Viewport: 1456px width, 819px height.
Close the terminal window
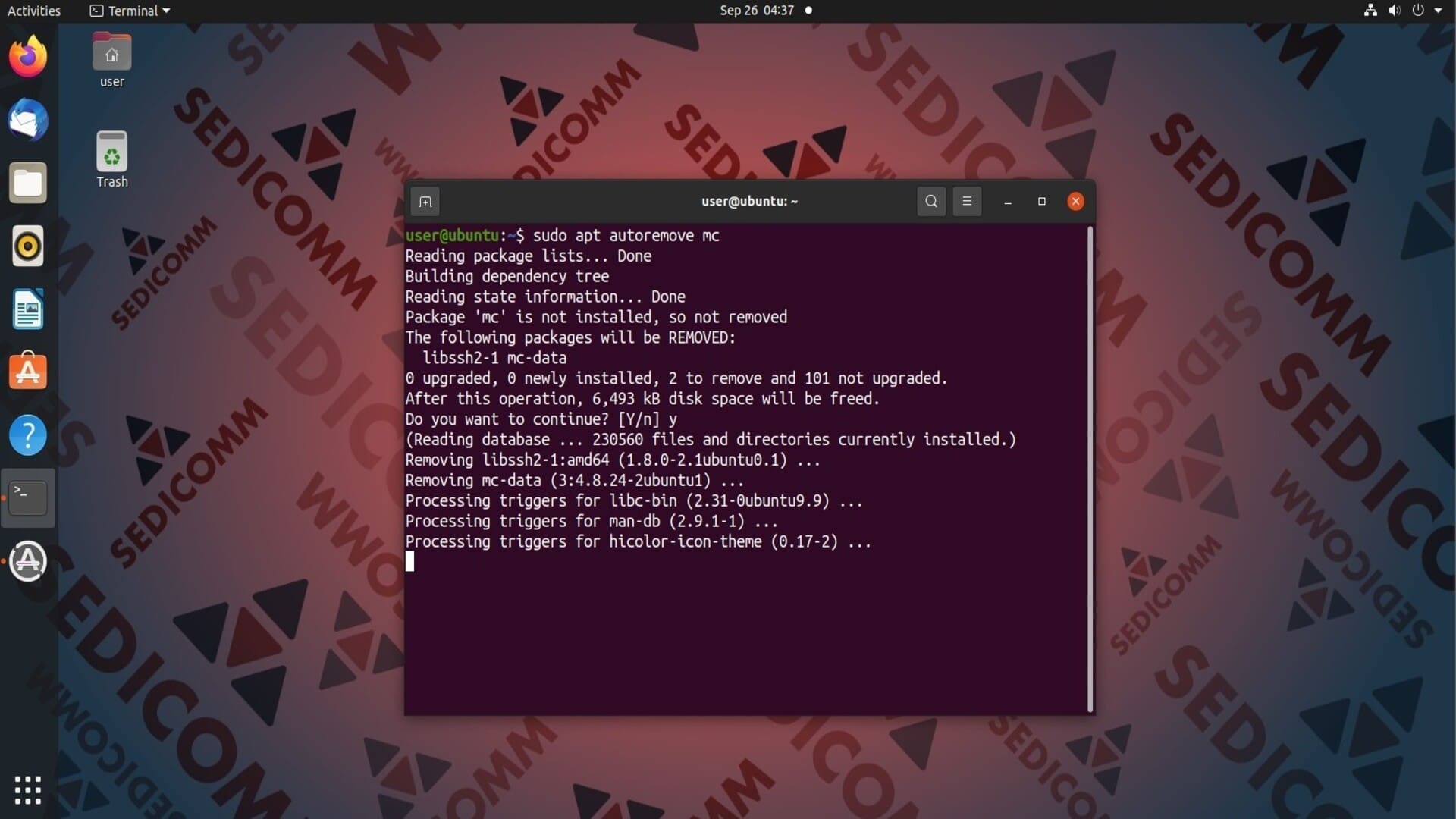pyautogui.click(x=1075, y=201)
